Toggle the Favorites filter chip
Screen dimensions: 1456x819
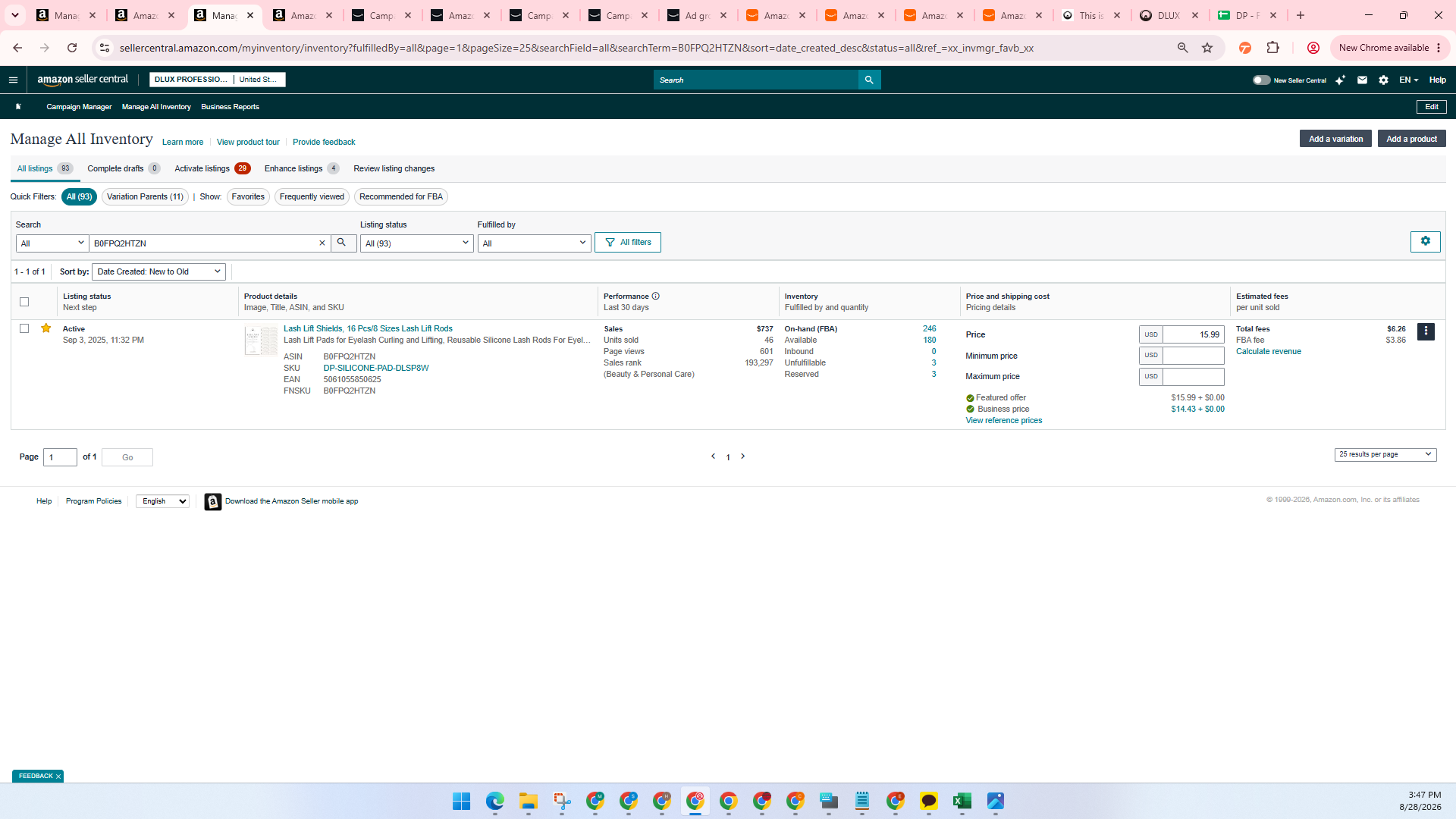click(x=248, y=197)
